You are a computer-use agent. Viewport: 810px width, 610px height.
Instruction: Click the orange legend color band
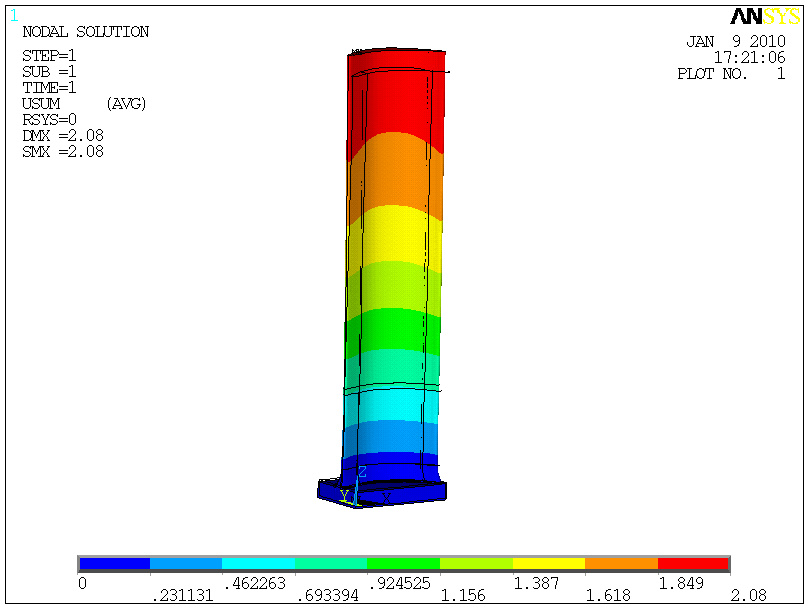point(621,564)
